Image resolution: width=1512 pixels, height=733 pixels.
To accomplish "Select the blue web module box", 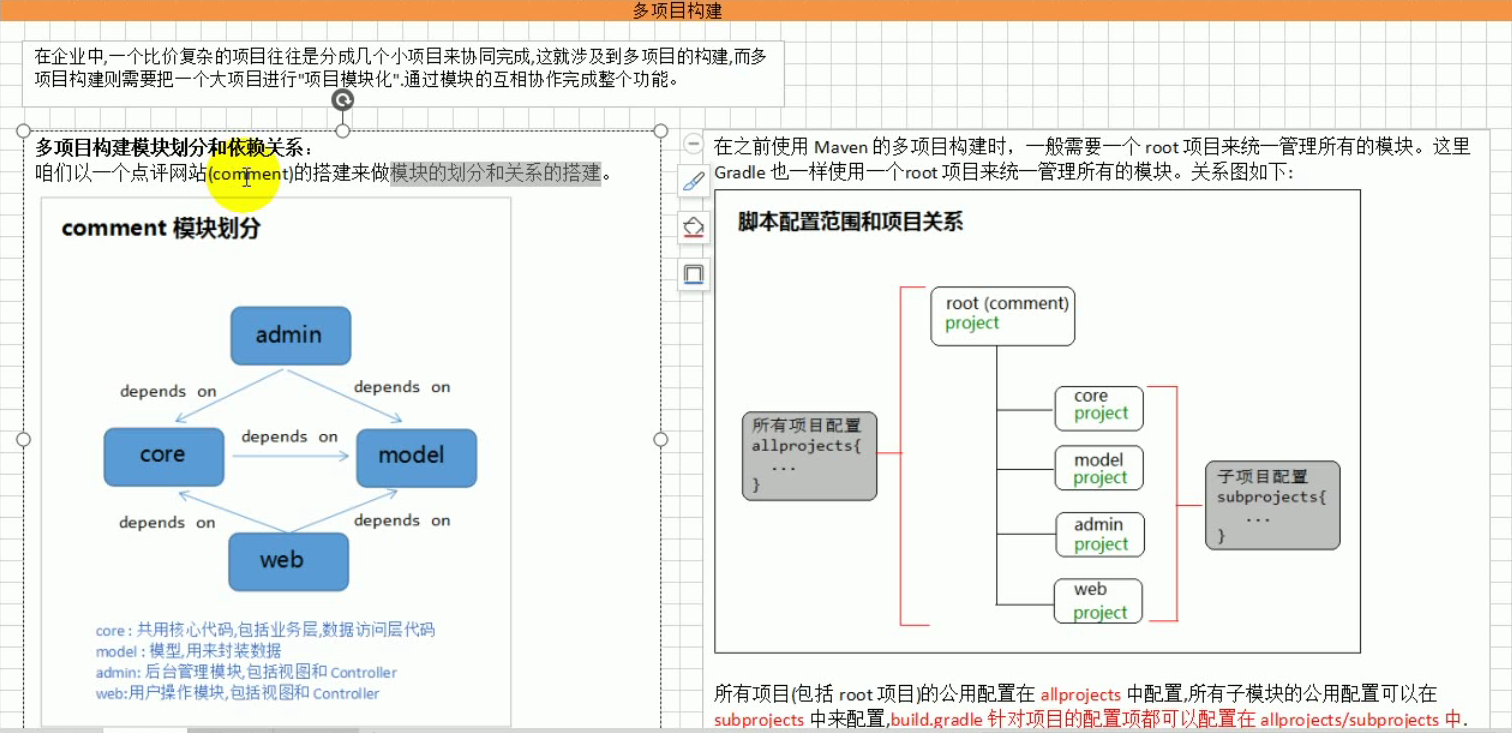I will [288, 561].
